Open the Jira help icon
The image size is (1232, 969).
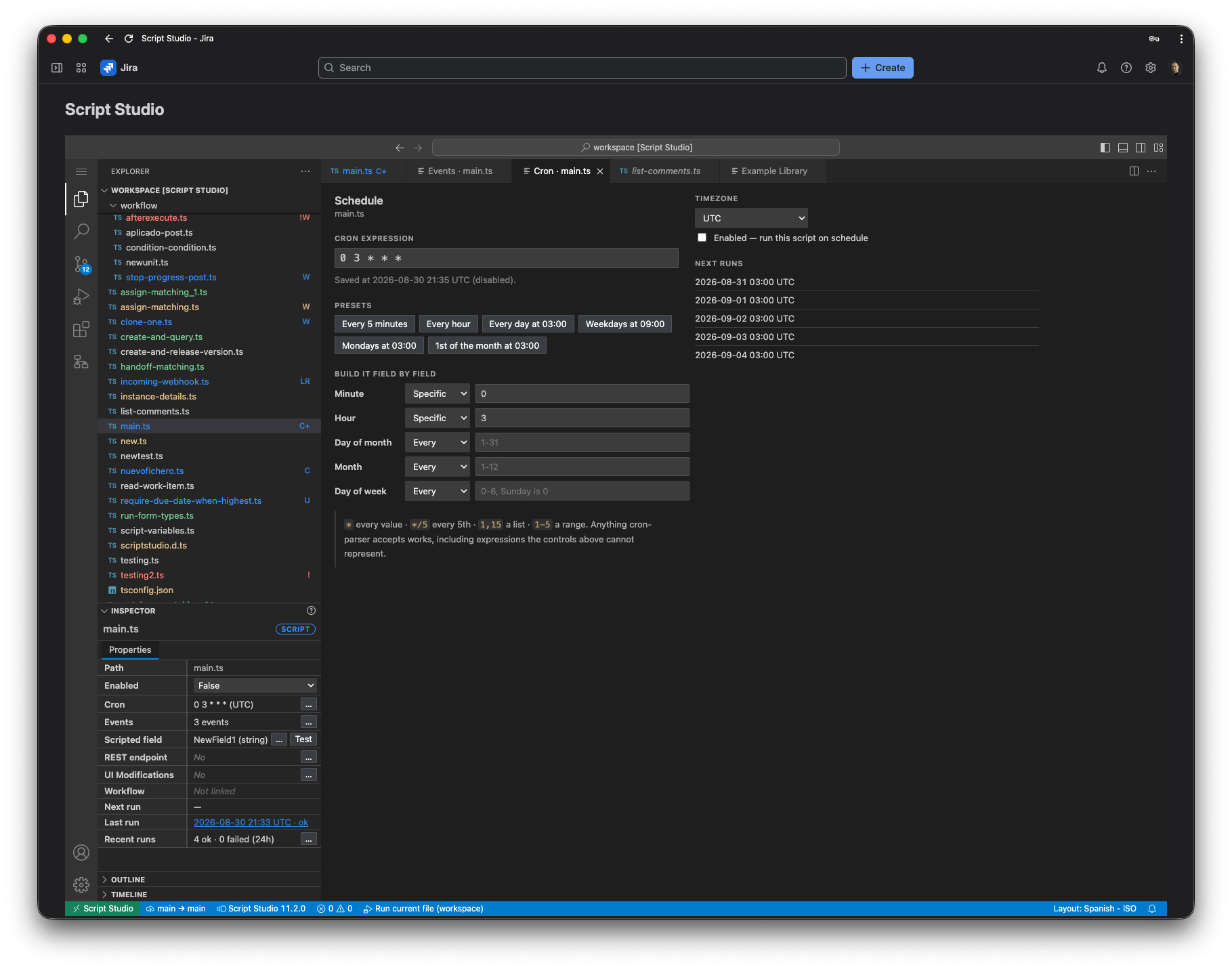[x=1126, y=68]
